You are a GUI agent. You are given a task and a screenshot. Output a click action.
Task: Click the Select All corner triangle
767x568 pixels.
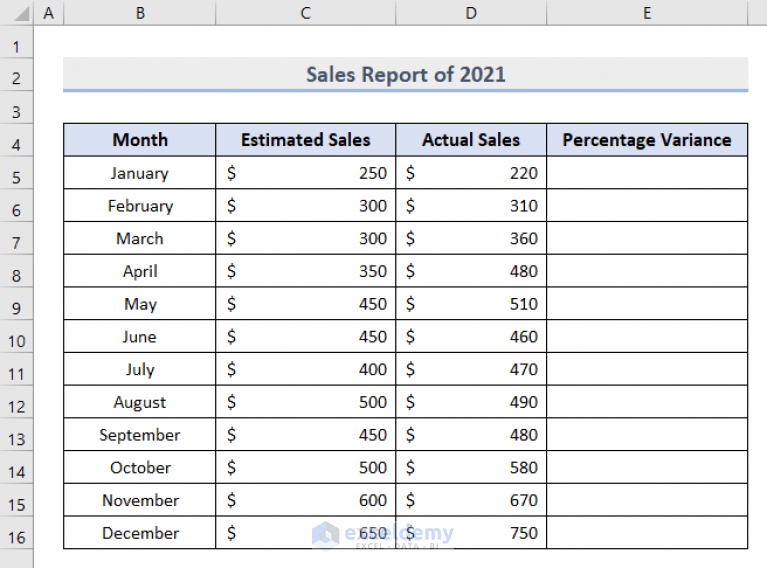(x=22, y=14)
